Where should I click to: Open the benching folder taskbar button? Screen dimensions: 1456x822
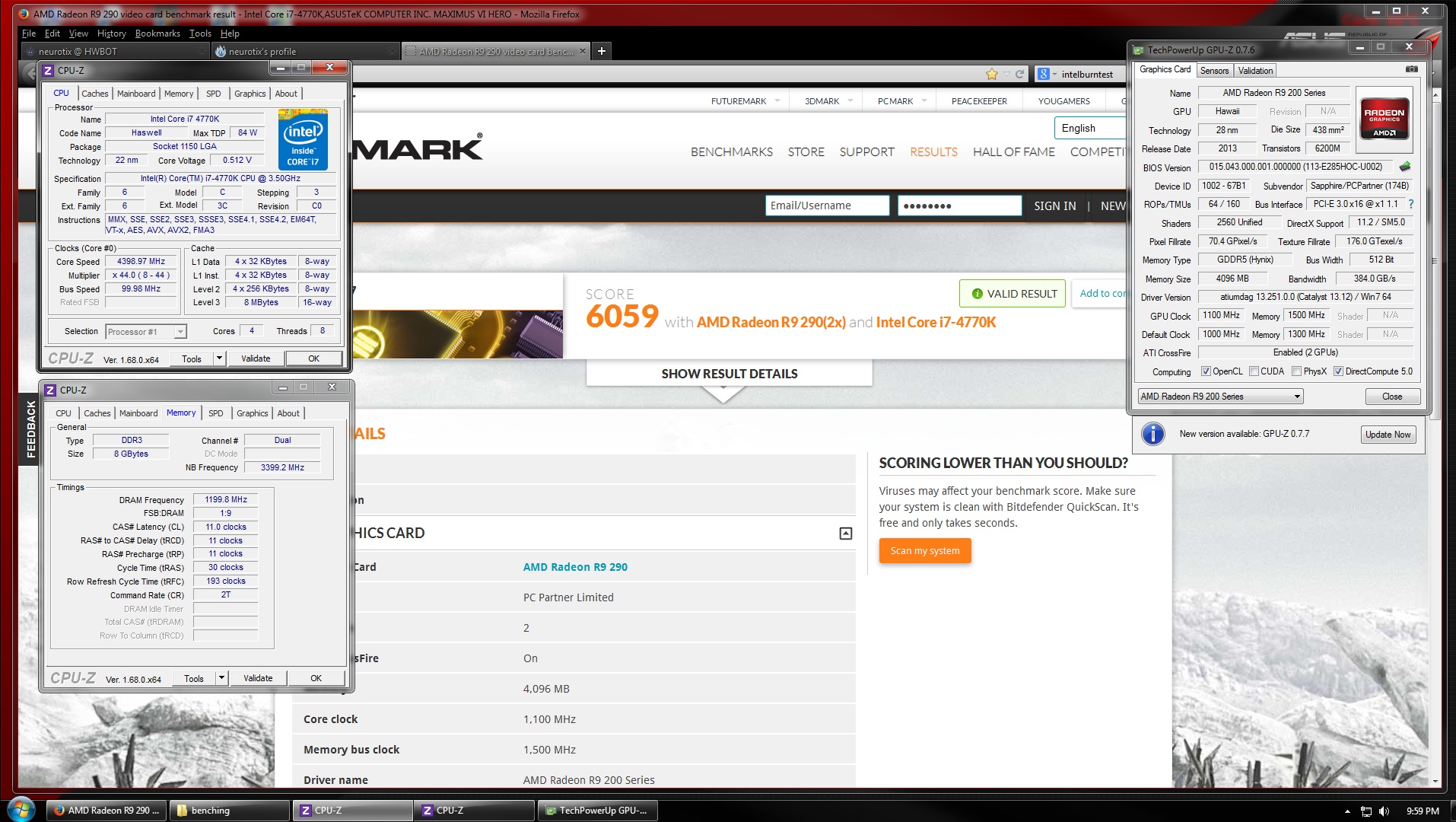click(230, 810)
